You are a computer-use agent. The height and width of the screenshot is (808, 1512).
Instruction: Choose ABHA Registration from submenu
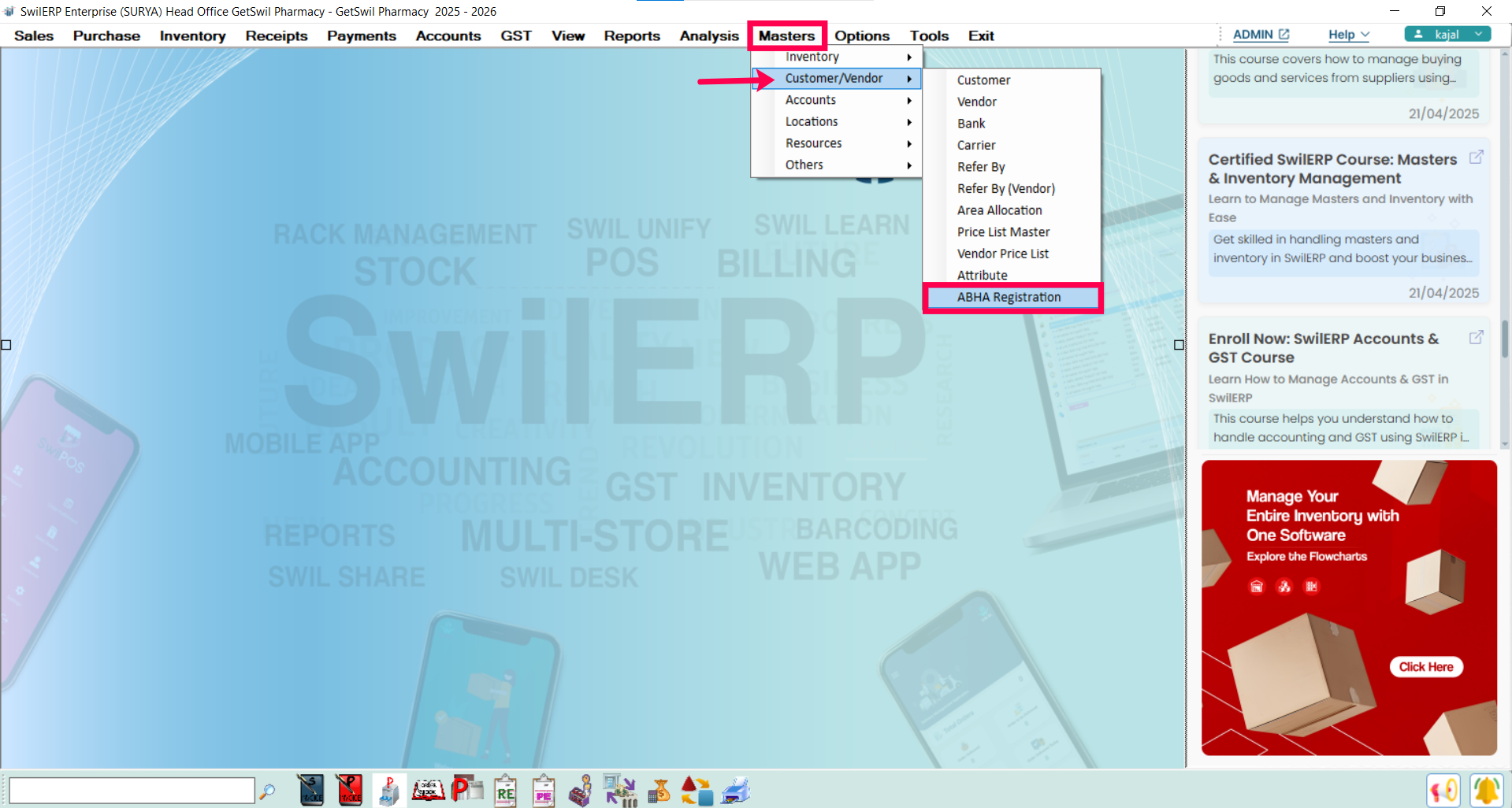tap(1012, 297)
